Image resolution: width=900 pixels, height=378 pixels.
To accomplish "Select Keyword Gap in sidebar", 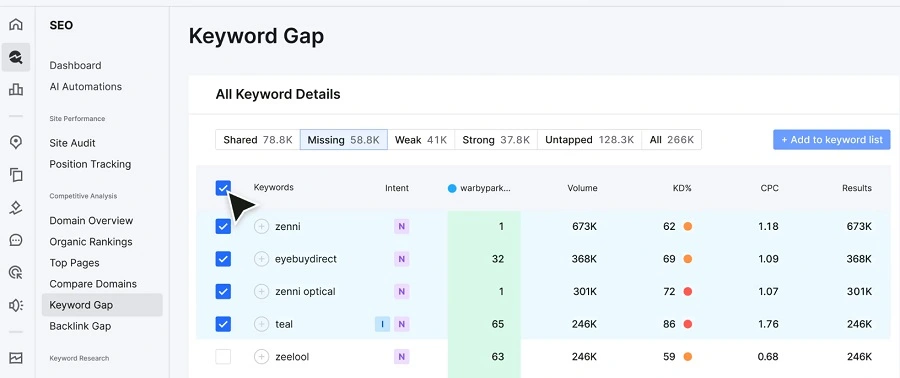I will pos(102,305).
